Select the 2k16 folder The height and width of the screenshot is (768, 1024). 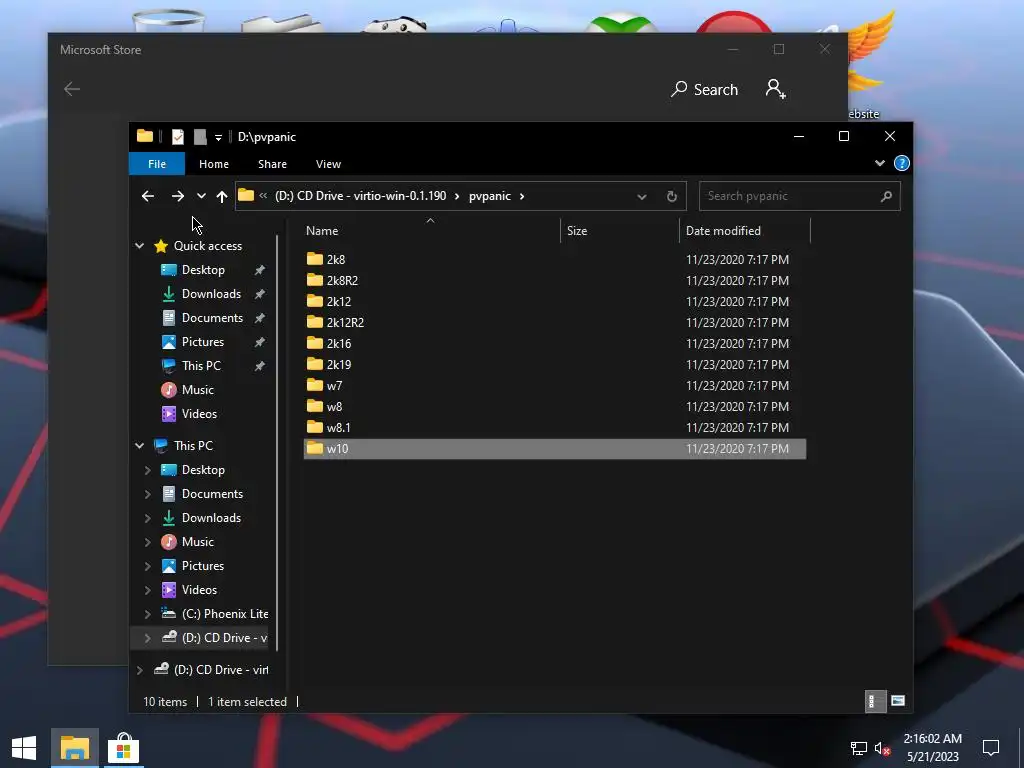554,344
